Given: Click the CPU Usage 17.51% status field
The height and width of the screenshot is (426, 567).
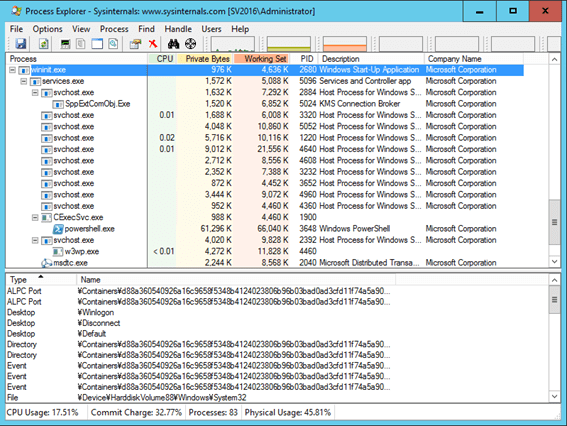Looking at the screenshot, I should pos(46,413).
